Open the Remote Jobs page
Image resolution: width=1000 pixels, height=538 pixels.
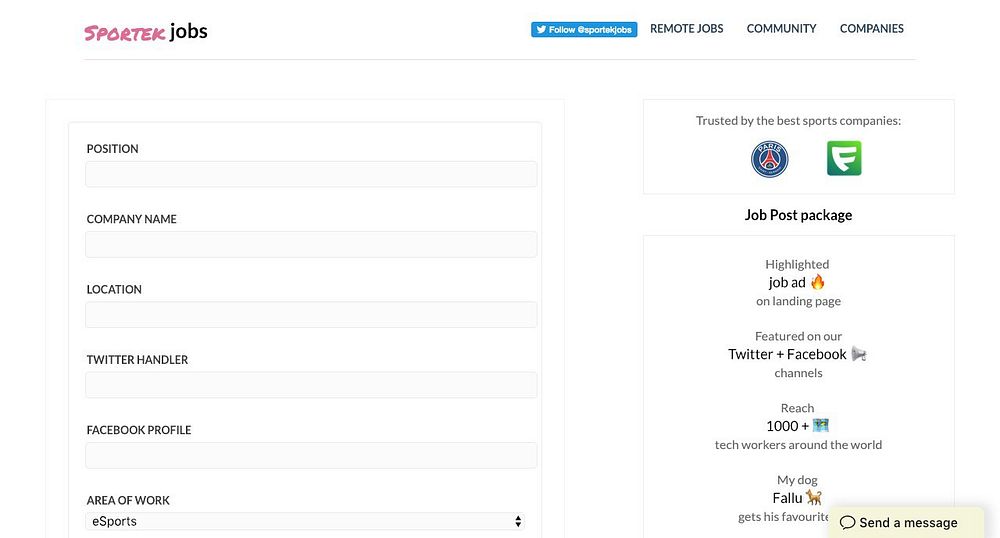pos(686,29)
